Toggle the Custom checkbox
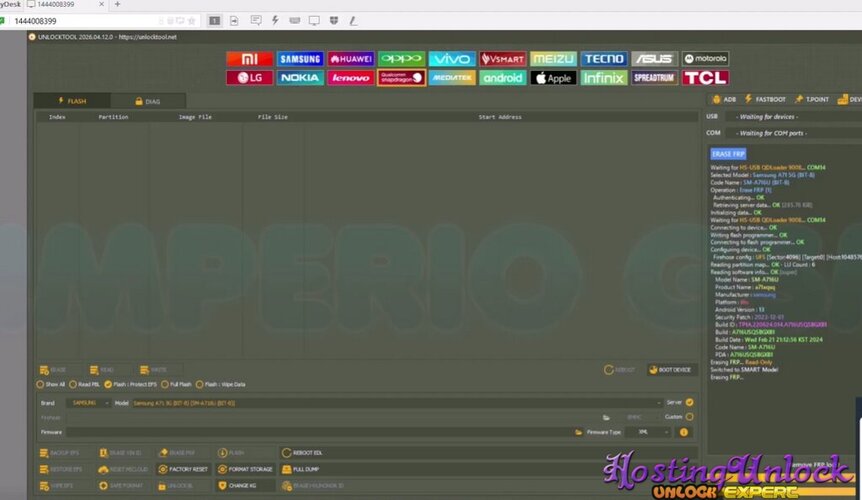 (x=689, y=417)
